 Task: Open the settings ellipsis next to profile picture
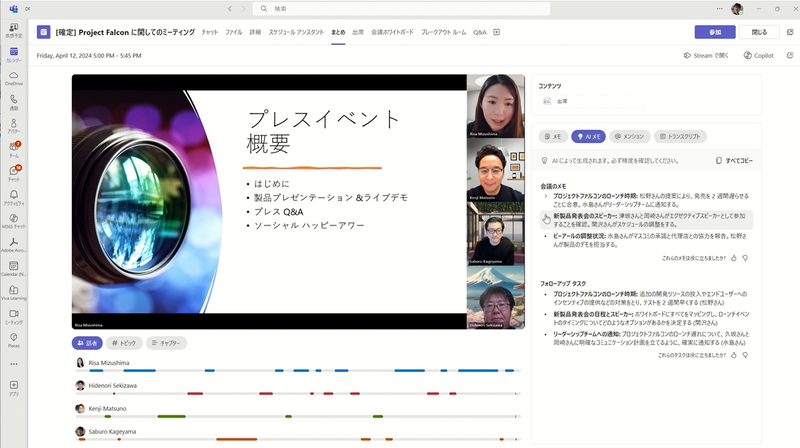tap(719, 9)
